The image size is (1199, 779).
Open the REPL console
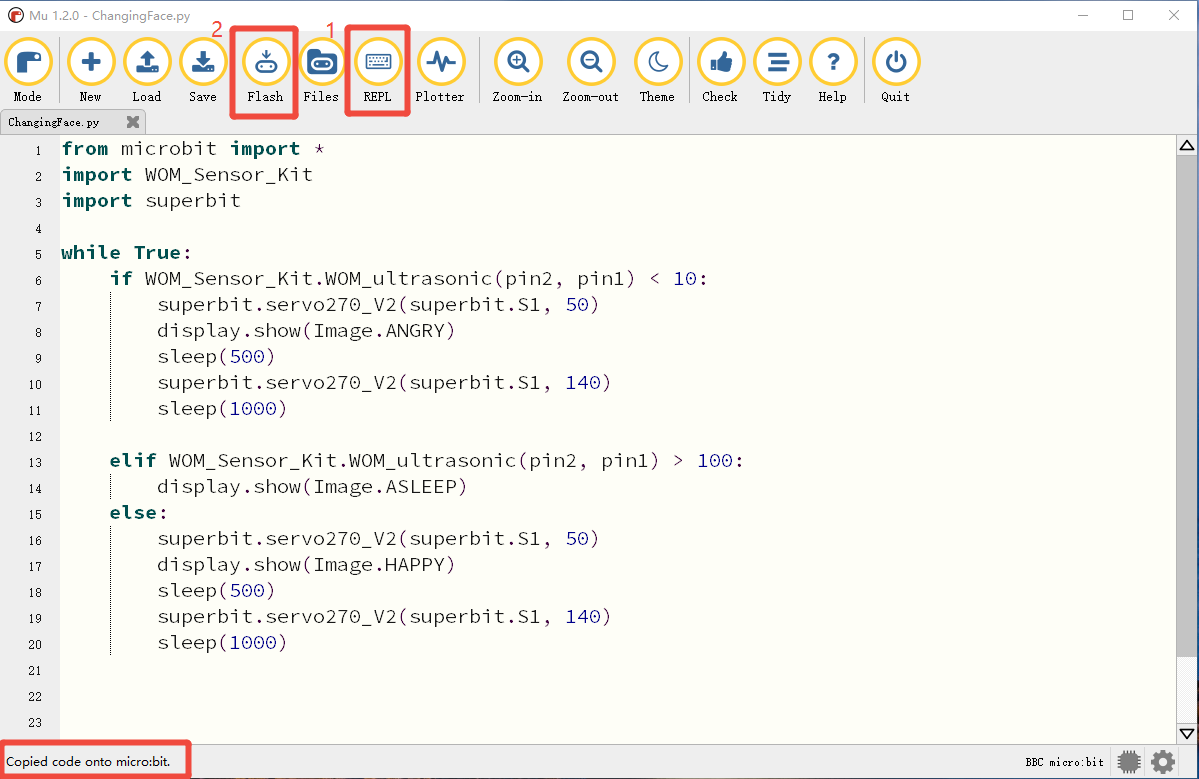point(378,70)
